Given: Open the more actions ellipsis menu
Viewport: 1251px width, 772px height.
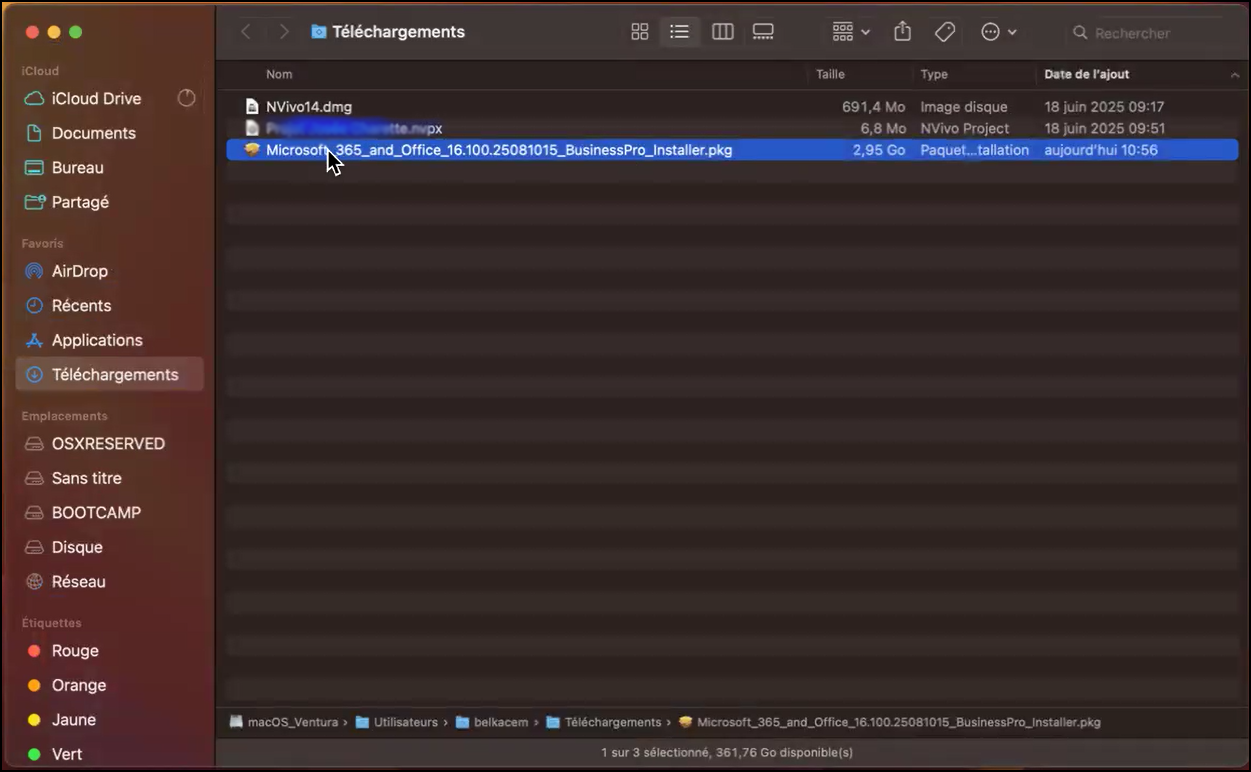Looking at the screenshot, I should click(x=998, y=32).
